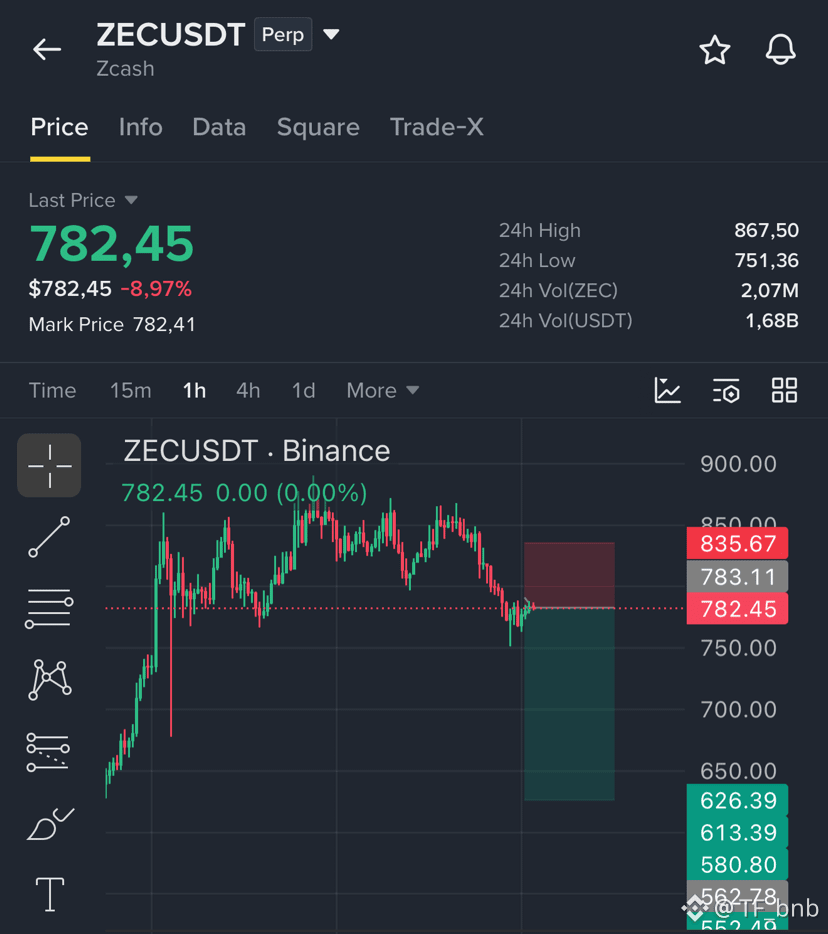Screen dimensions: 828x934
Task: Click the ZECUSDT · Binance chart title
Action: click(x=257, y=451)
